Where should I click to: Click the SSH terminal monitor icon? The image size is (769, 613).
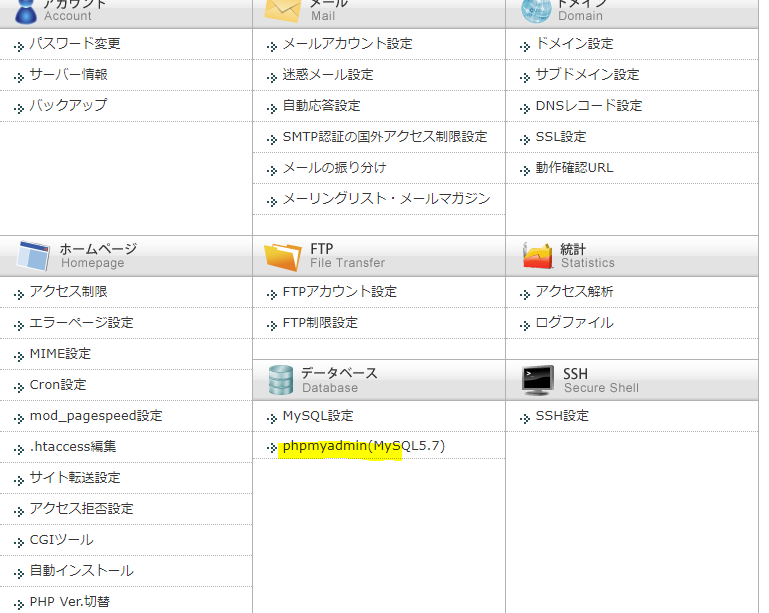[538, 380]
